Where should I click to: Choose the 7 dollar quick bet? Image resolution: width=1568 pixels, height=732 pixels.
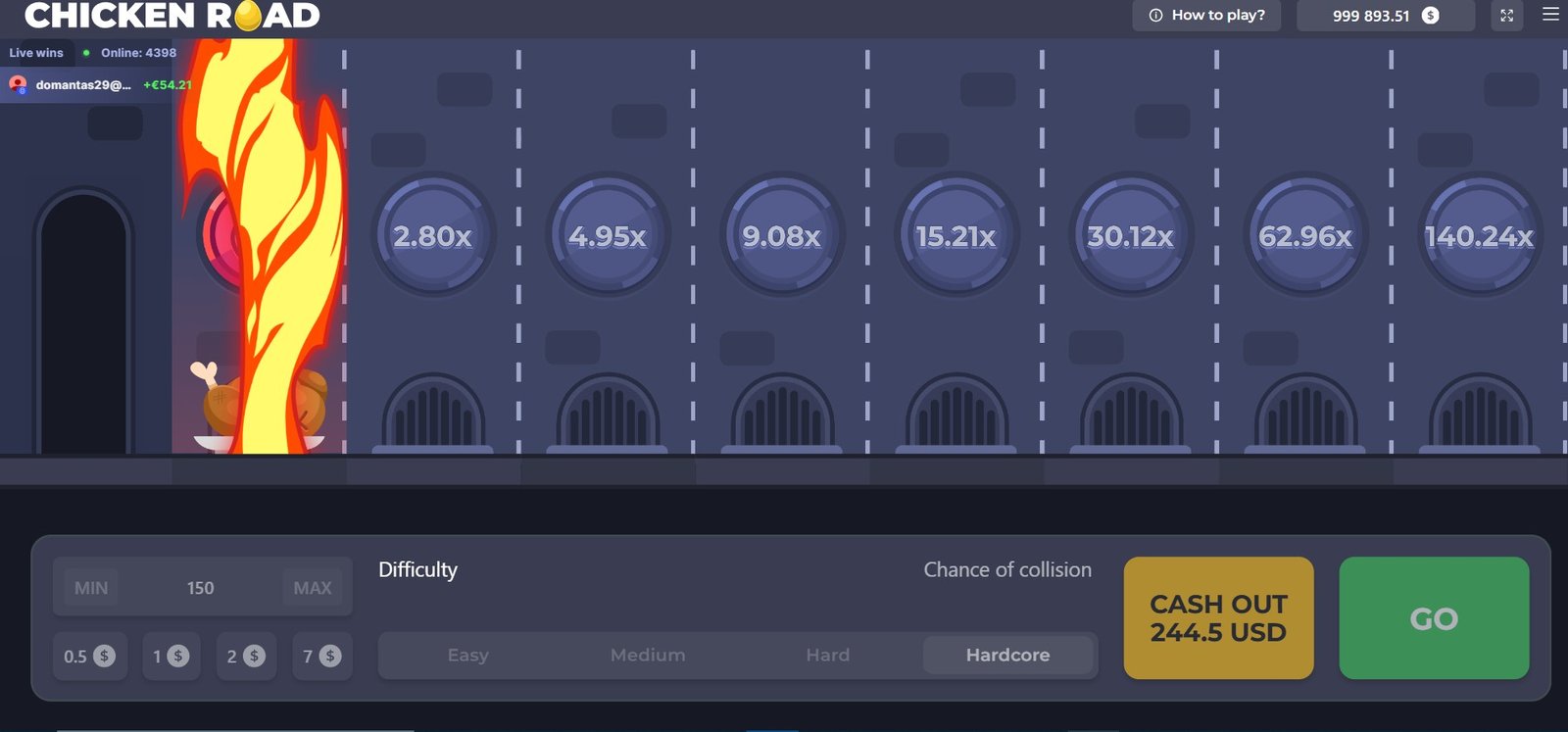coord(322,657)
